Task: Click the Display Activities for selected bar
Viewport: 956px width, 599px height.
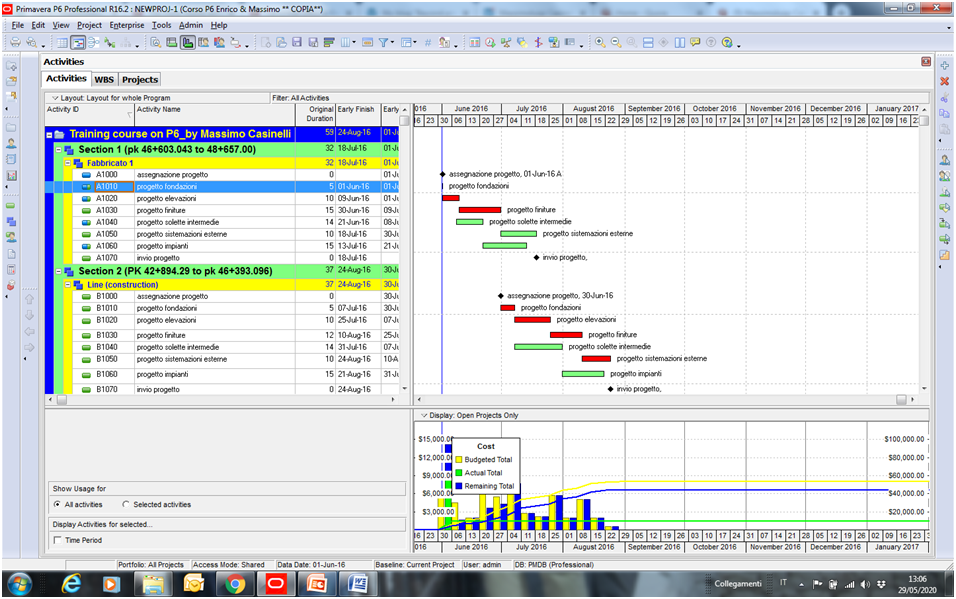Action: (x=229, y=524)
